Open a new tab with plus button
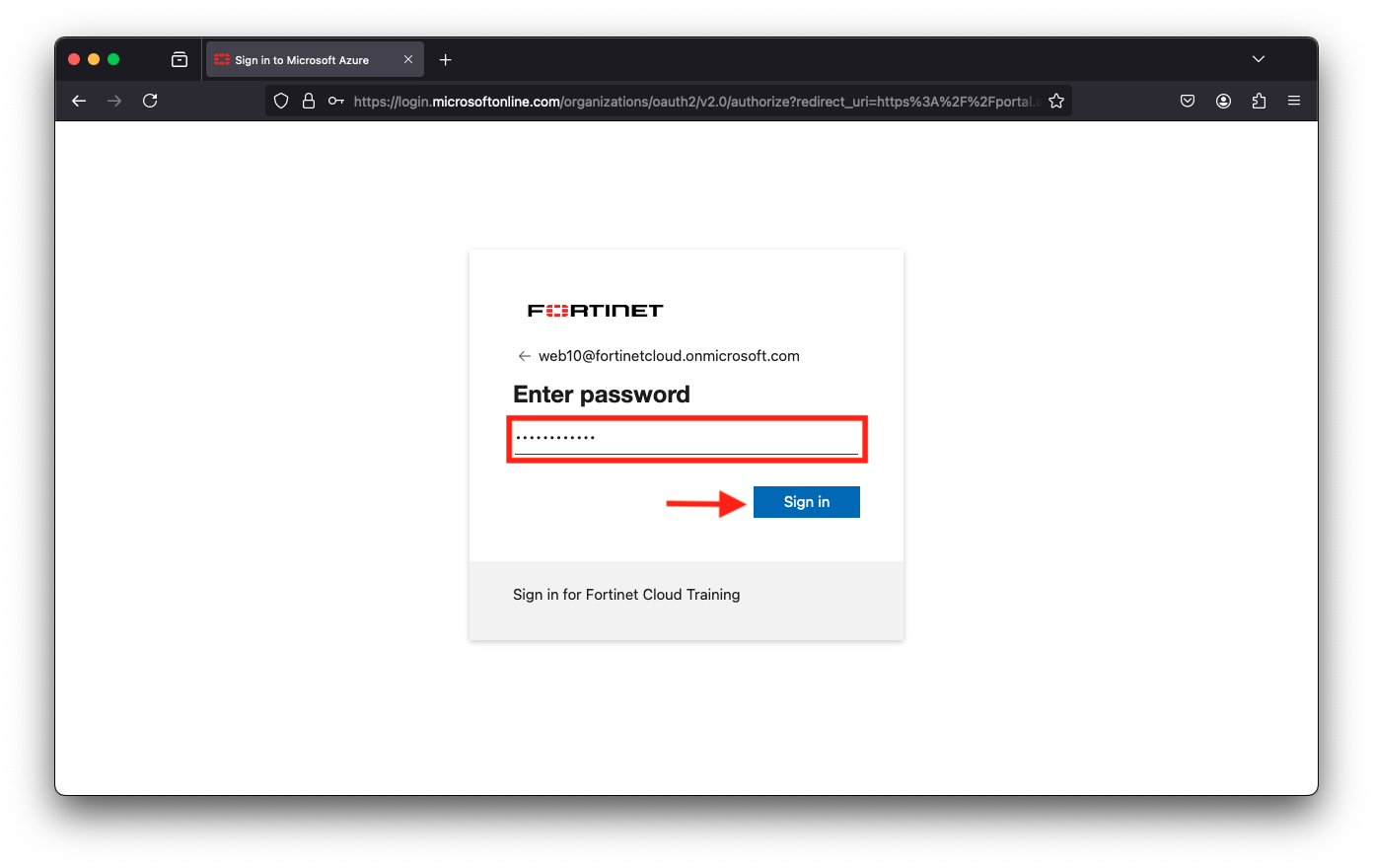Viewport: 1373px width, 868px height. pyautogui.click(x=446, y=60)
